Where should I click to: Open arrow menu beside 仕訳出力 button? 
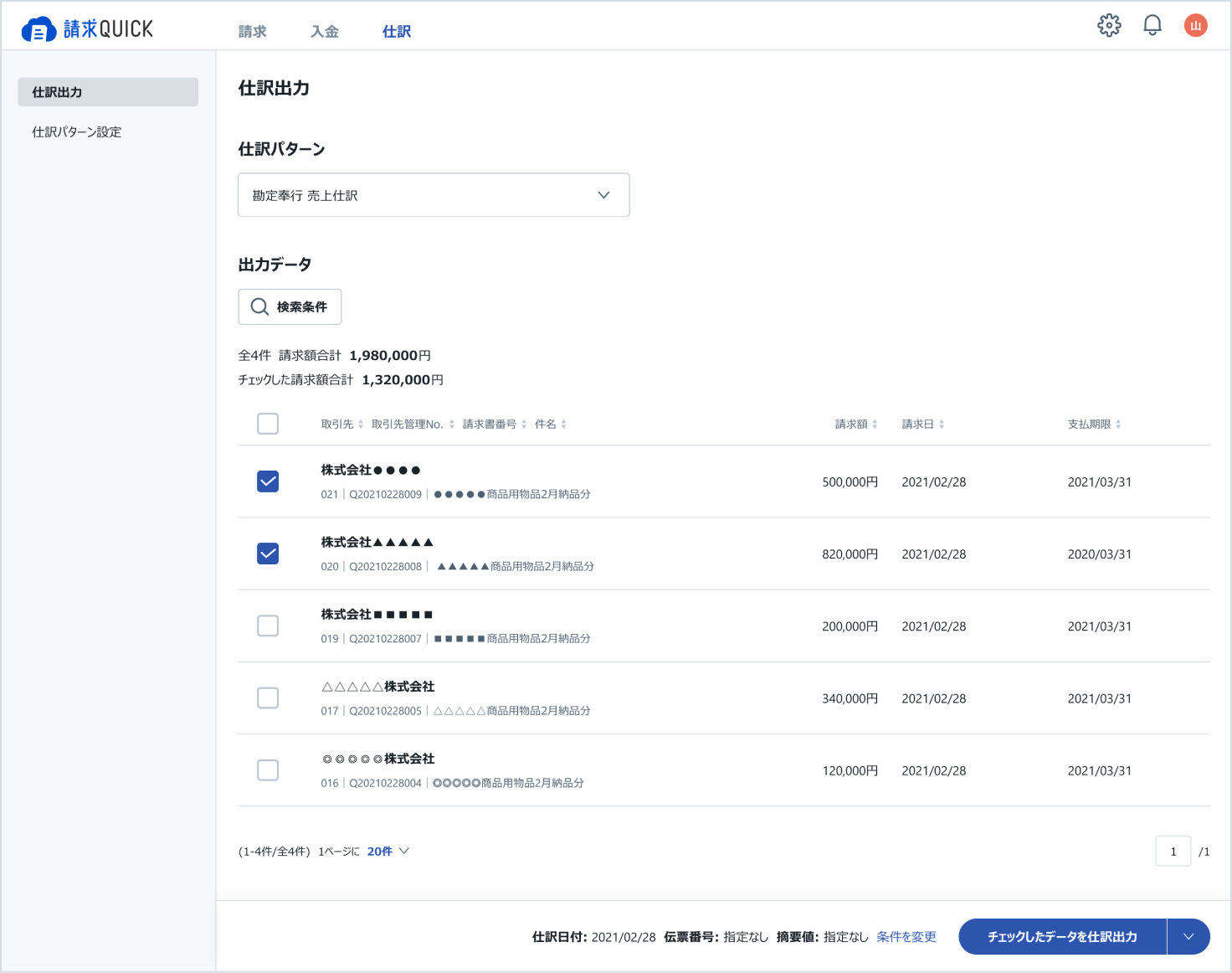pyautogui.click(x=1188, y=937)
